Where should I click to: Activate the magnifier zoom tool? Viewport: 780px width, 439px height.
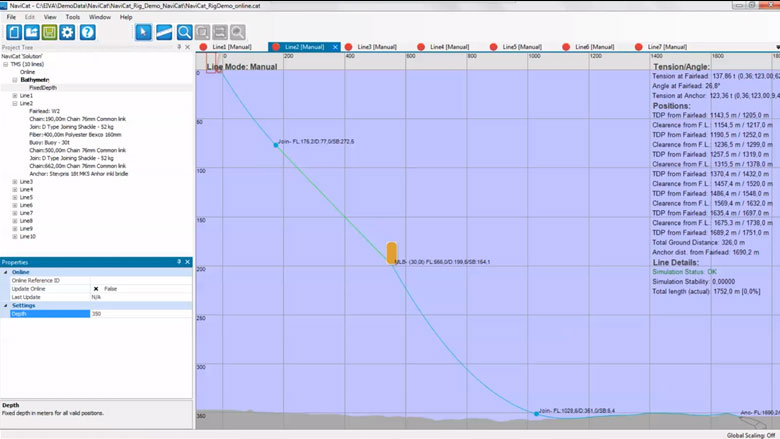coord(185,32)
